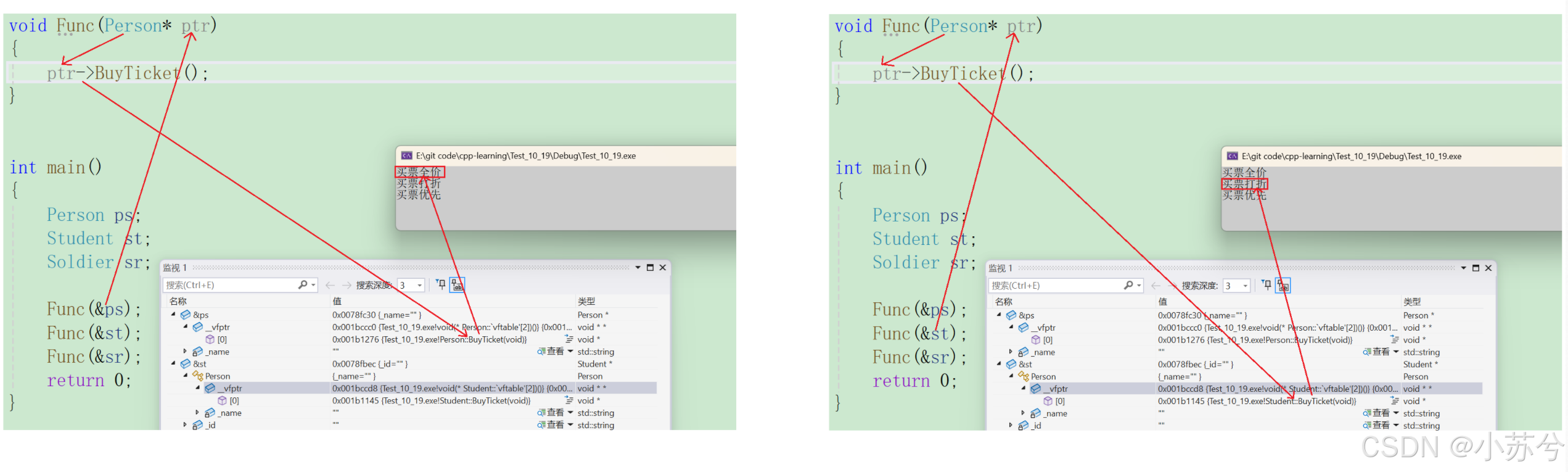Screen dimensions: 1568x472
Task: Open search options arrow in right watch search box
Action: 1139,286
